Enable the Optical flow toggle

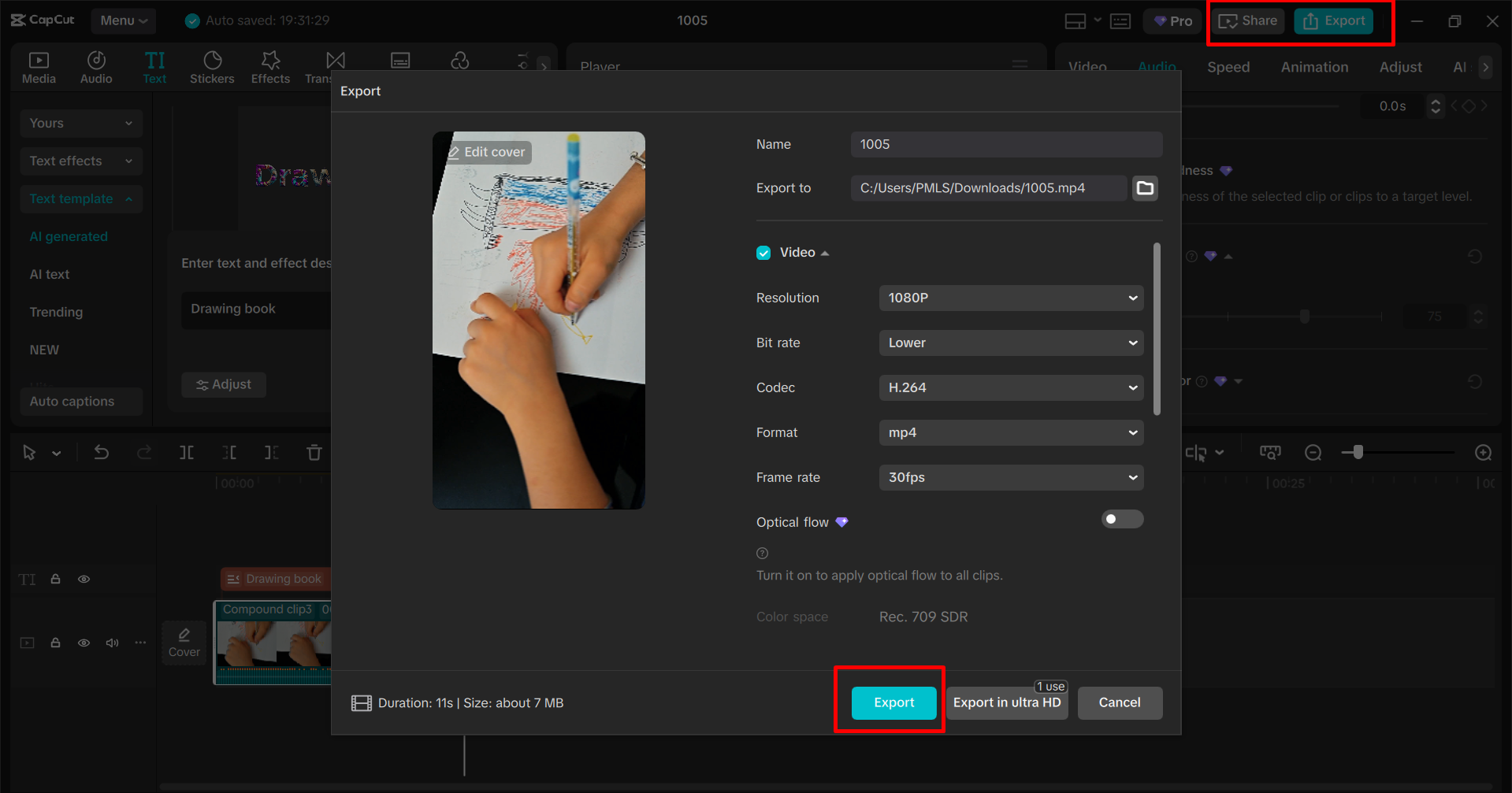(1122, 519)
